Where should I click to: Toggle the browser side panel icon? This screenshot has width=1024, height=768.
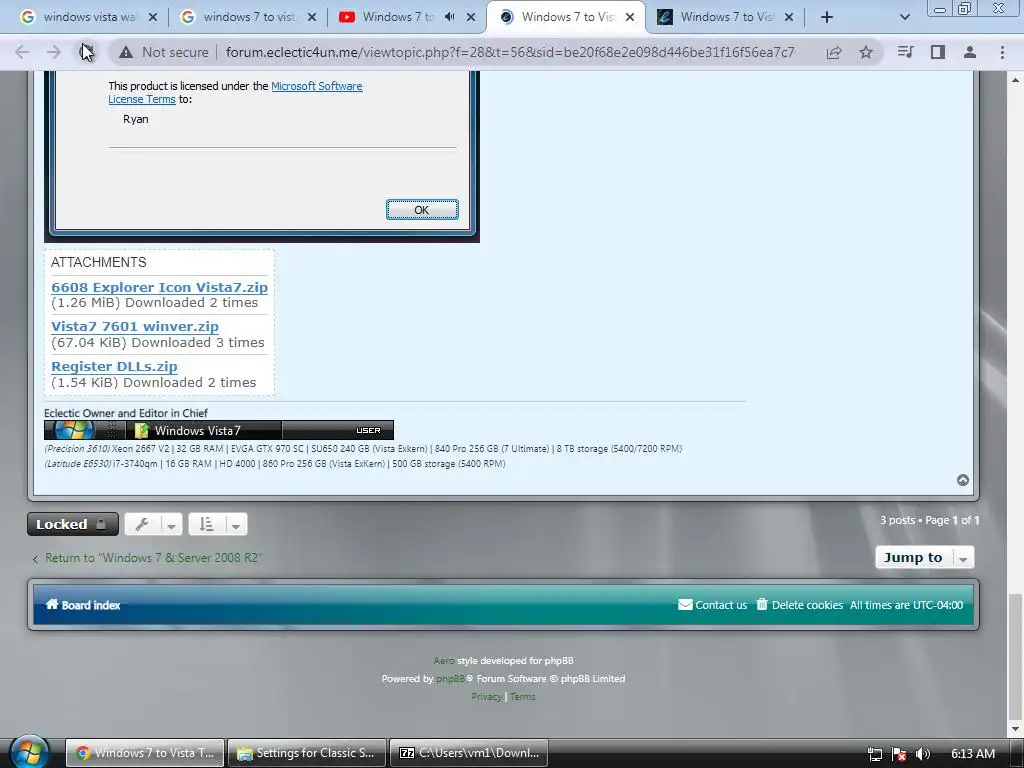(938, 52)
